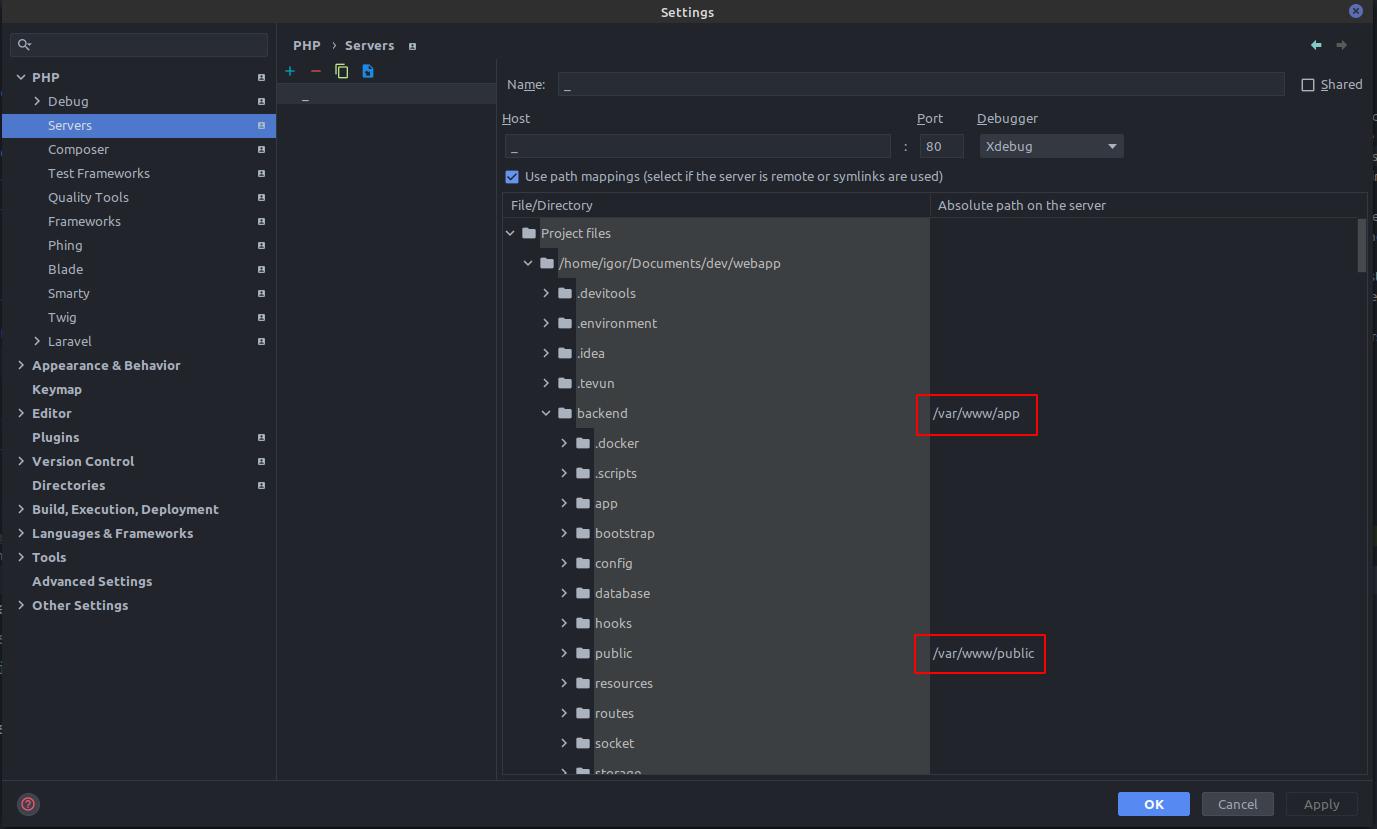The image size is (1377, 829).
Task: Close the Settings dialog window
Action: tap(1356, 12)
